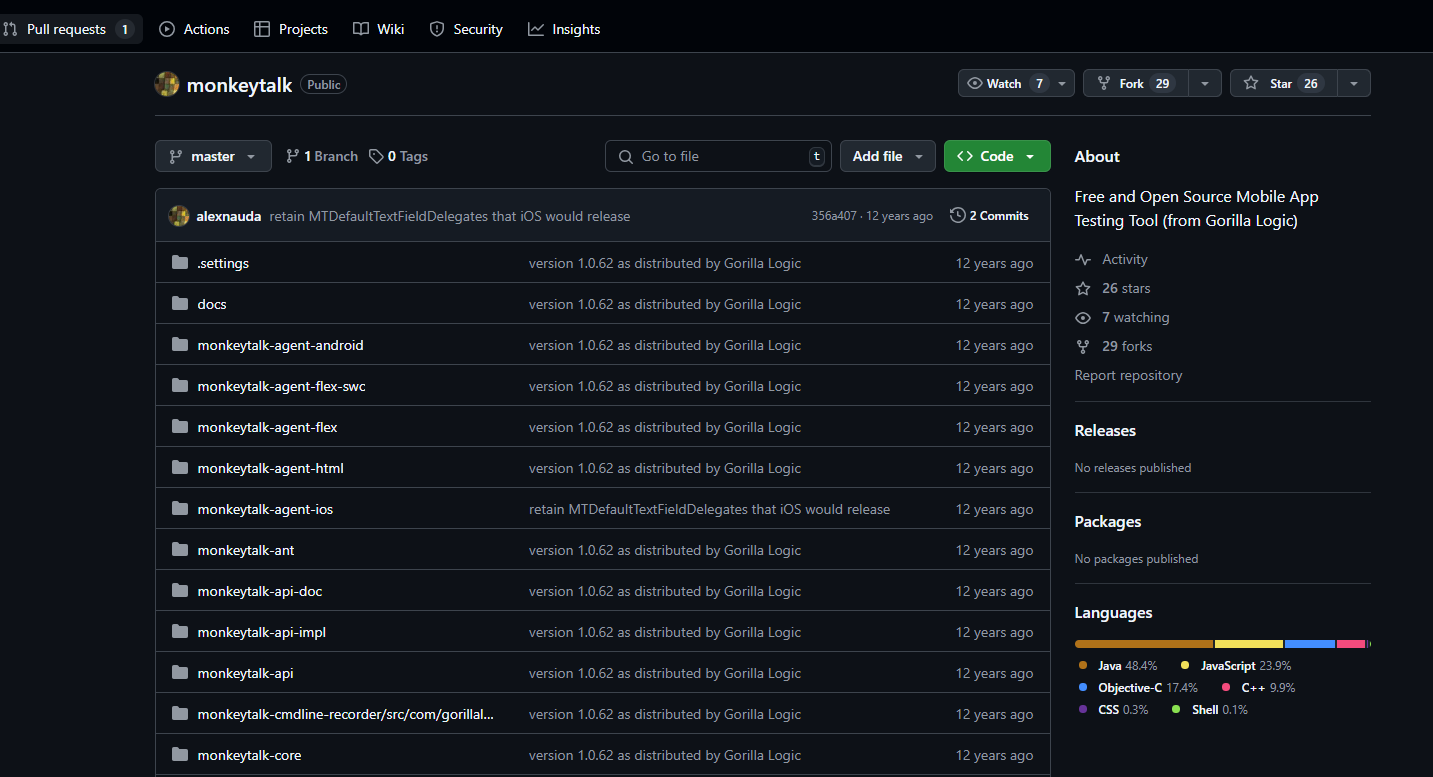This screenshot has width=1433, height=777.
Task: Click the folder icon beside docs
Action: click(180, 304)
